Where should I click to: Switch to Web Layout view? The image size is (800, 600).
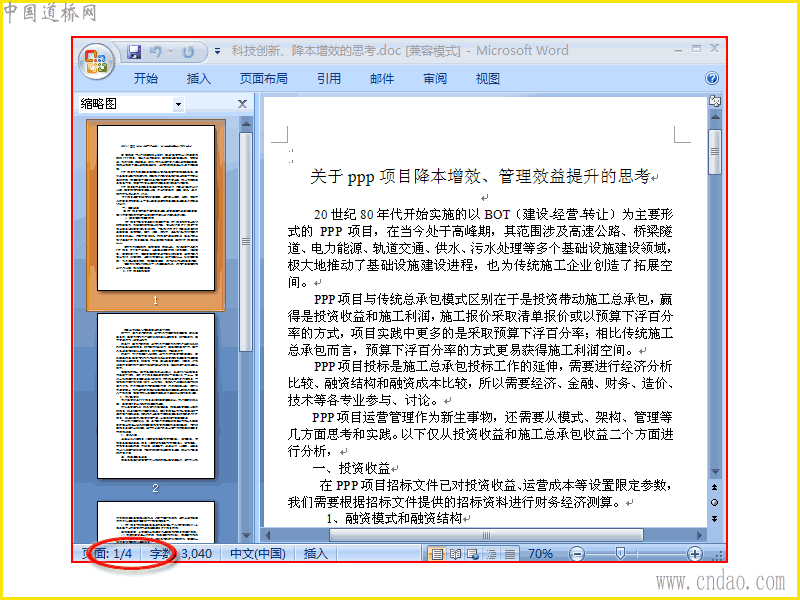[x=473, y=554]
